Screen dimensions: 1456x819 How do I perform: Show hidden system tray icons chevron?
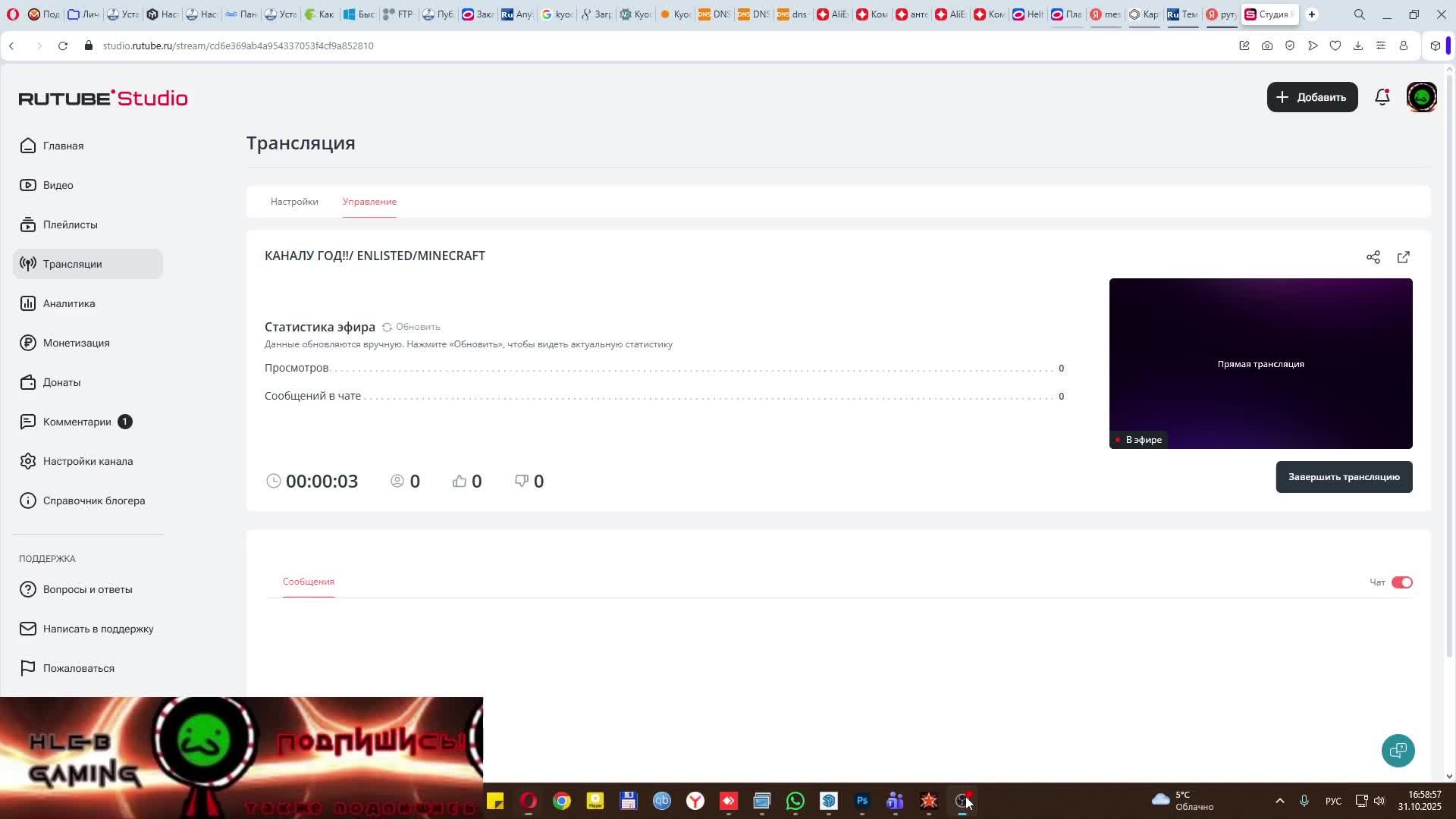1279,801
